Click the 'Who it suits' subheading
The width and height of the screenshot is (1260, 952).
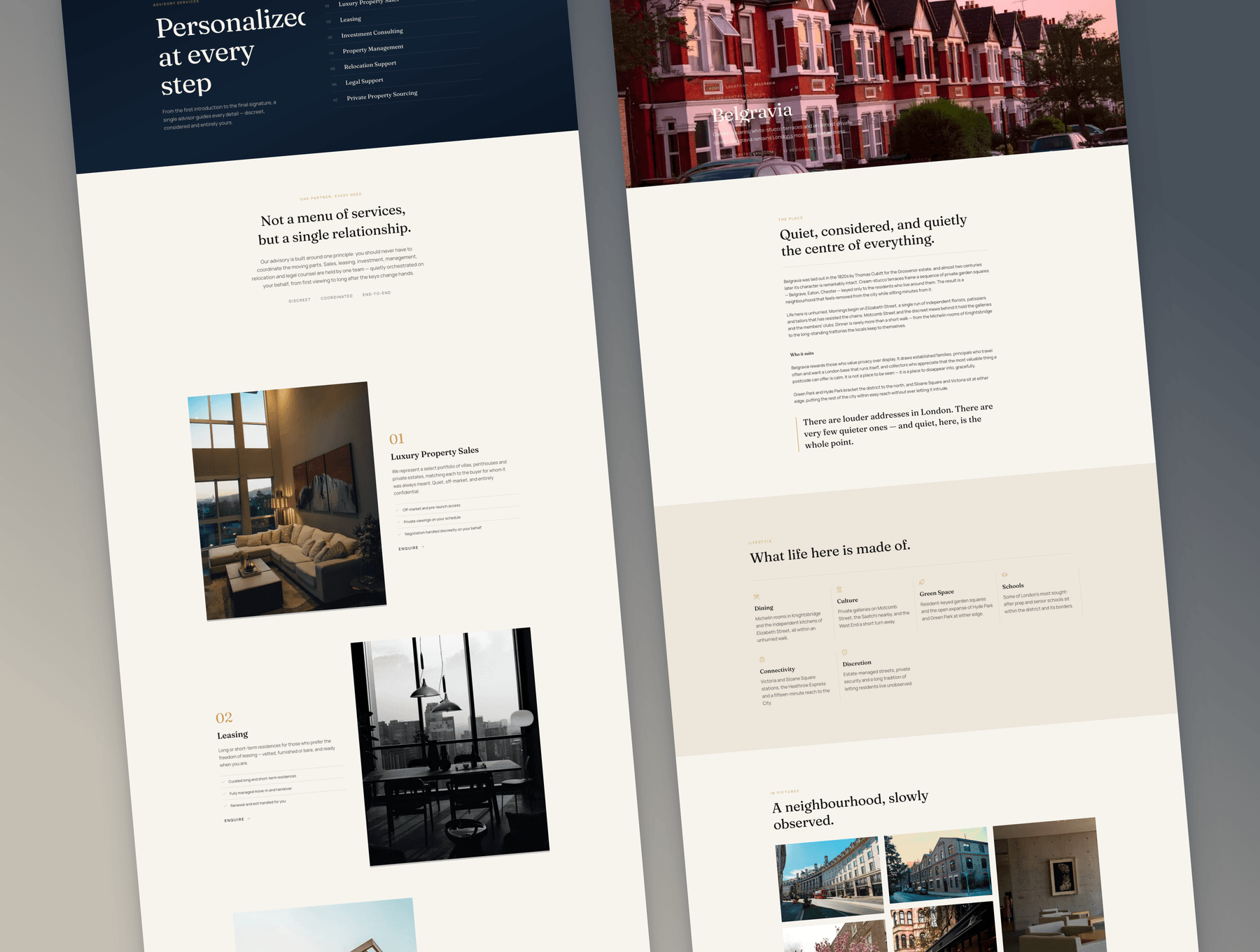click(802, 354)
